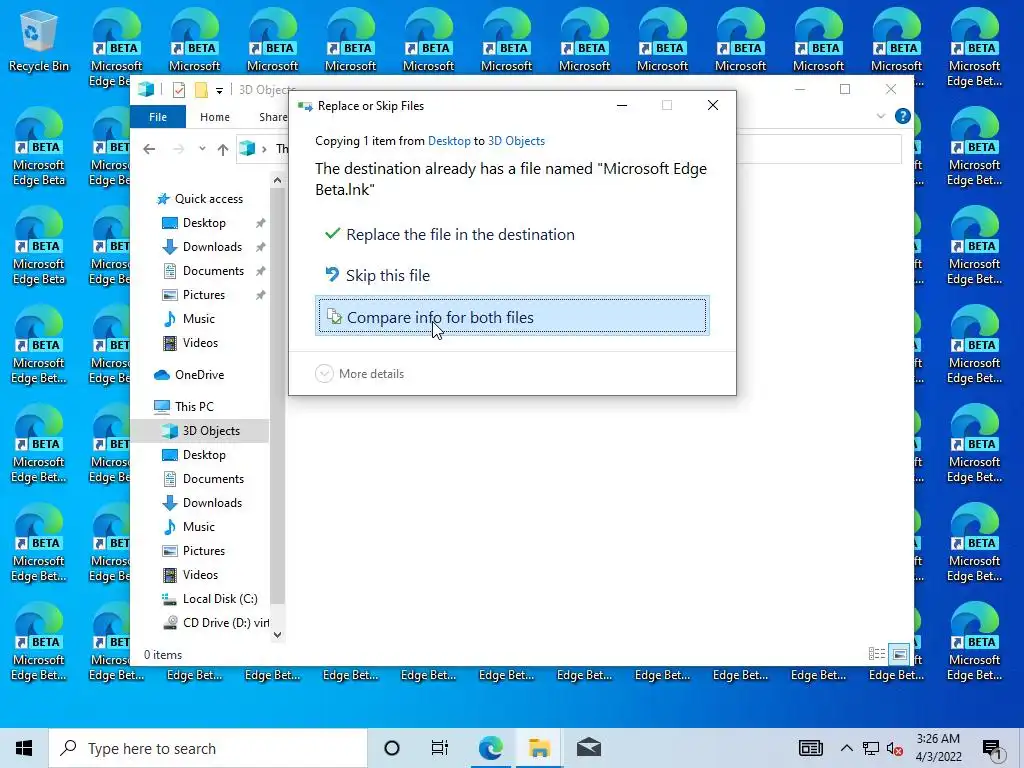Open Music under Quick access
The height and width of the screenshot is (768, 1024).
(199, 319)
